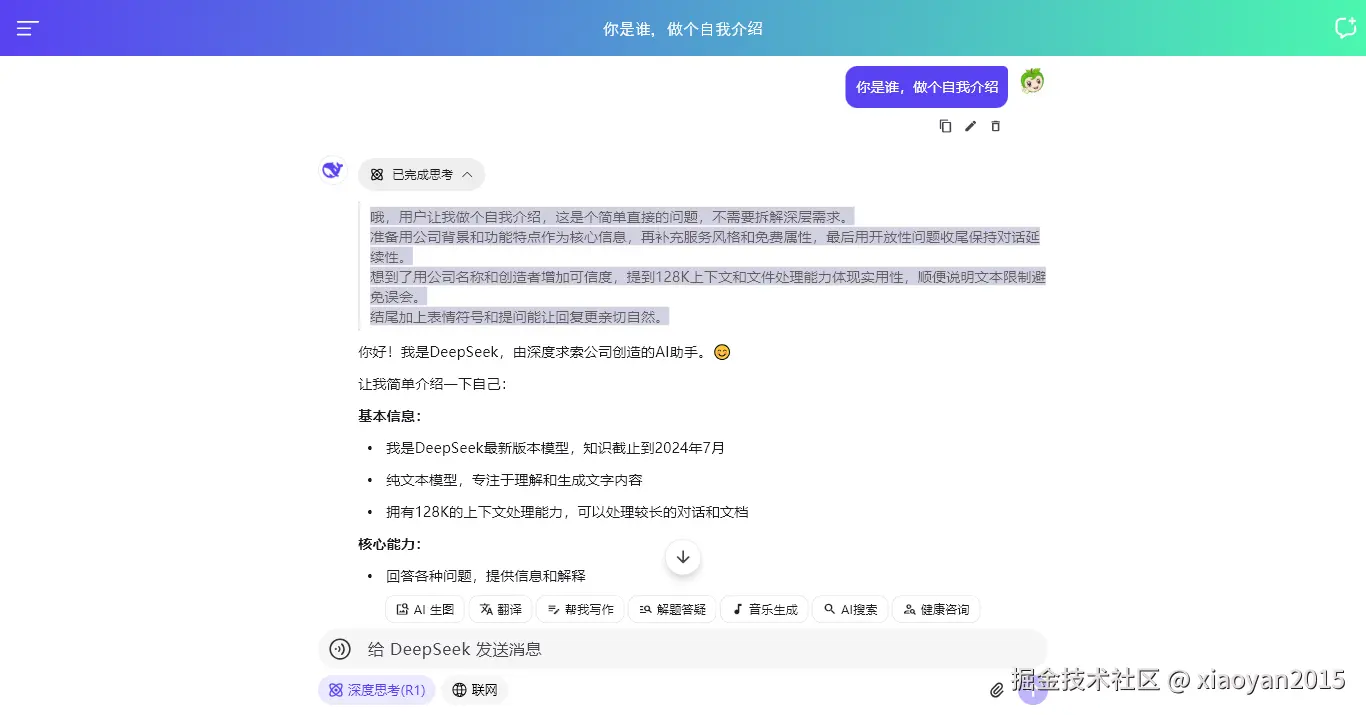1366x715 pixels.
Task: Attach a file with the paperclip icon
Action: click(996, 690)
